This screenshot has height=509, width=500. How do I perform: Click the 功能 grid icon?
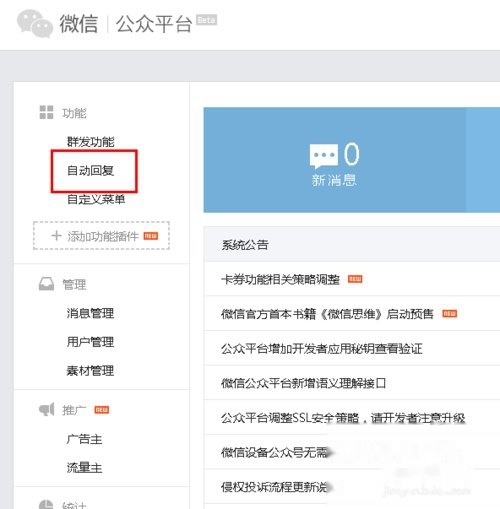point(46,112)
